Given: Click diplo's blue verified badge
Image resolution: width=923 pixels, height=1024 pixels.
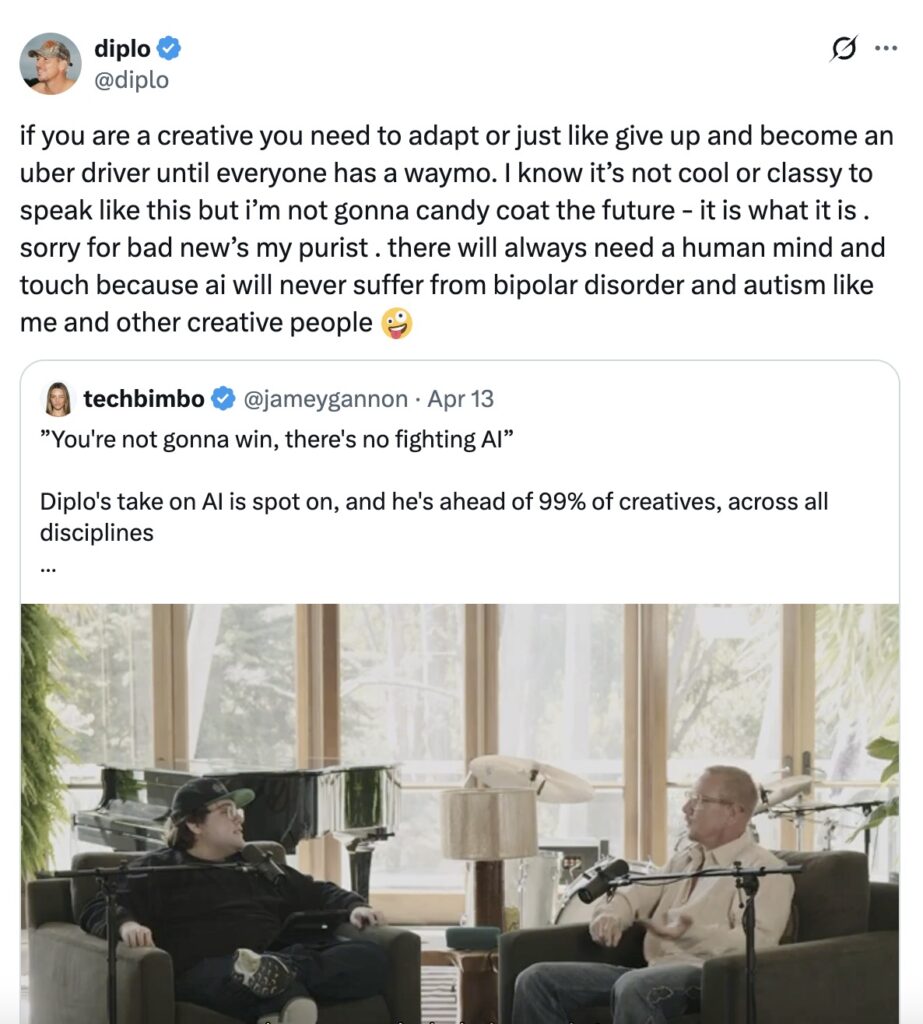Looking at the screenshot, I should coord(168,48).
